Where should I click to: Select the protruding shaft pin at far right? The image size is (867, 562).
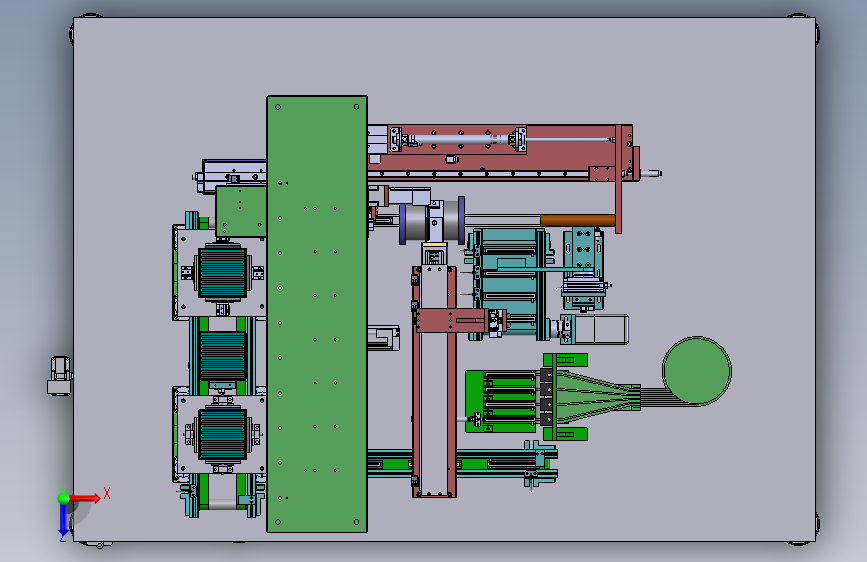coord(651,174)
